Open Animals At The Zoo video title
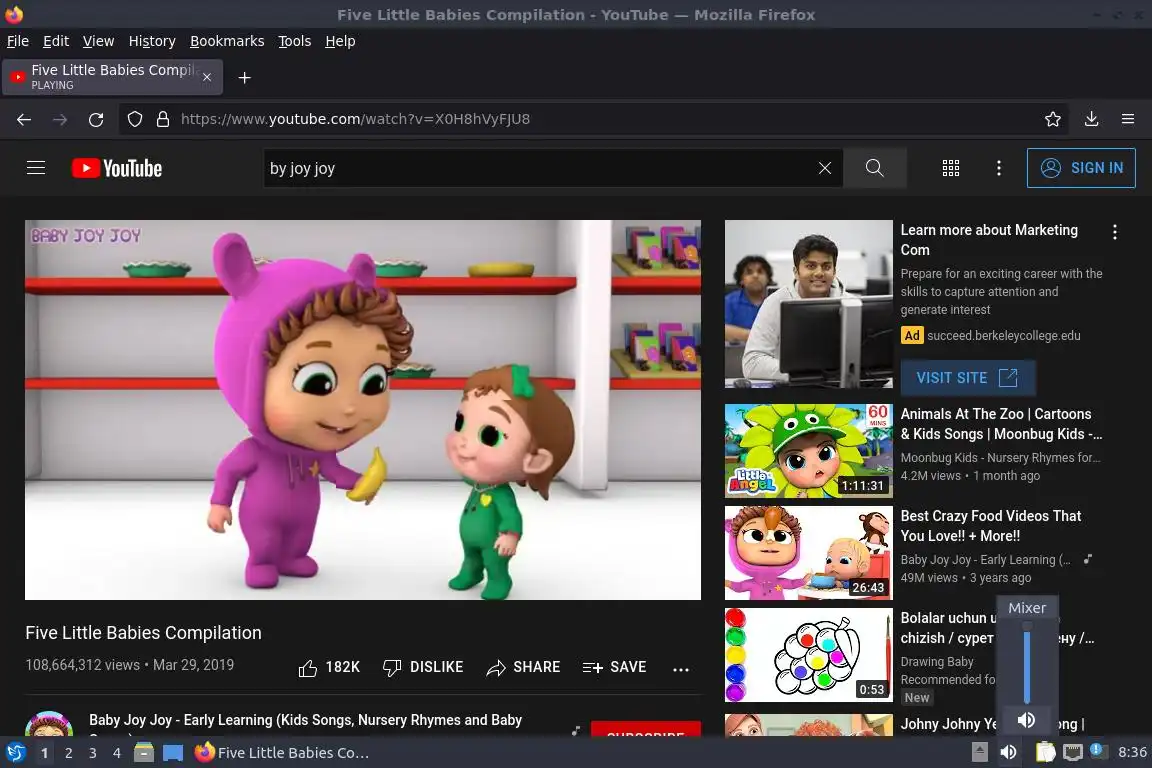 coord(1001,424)
